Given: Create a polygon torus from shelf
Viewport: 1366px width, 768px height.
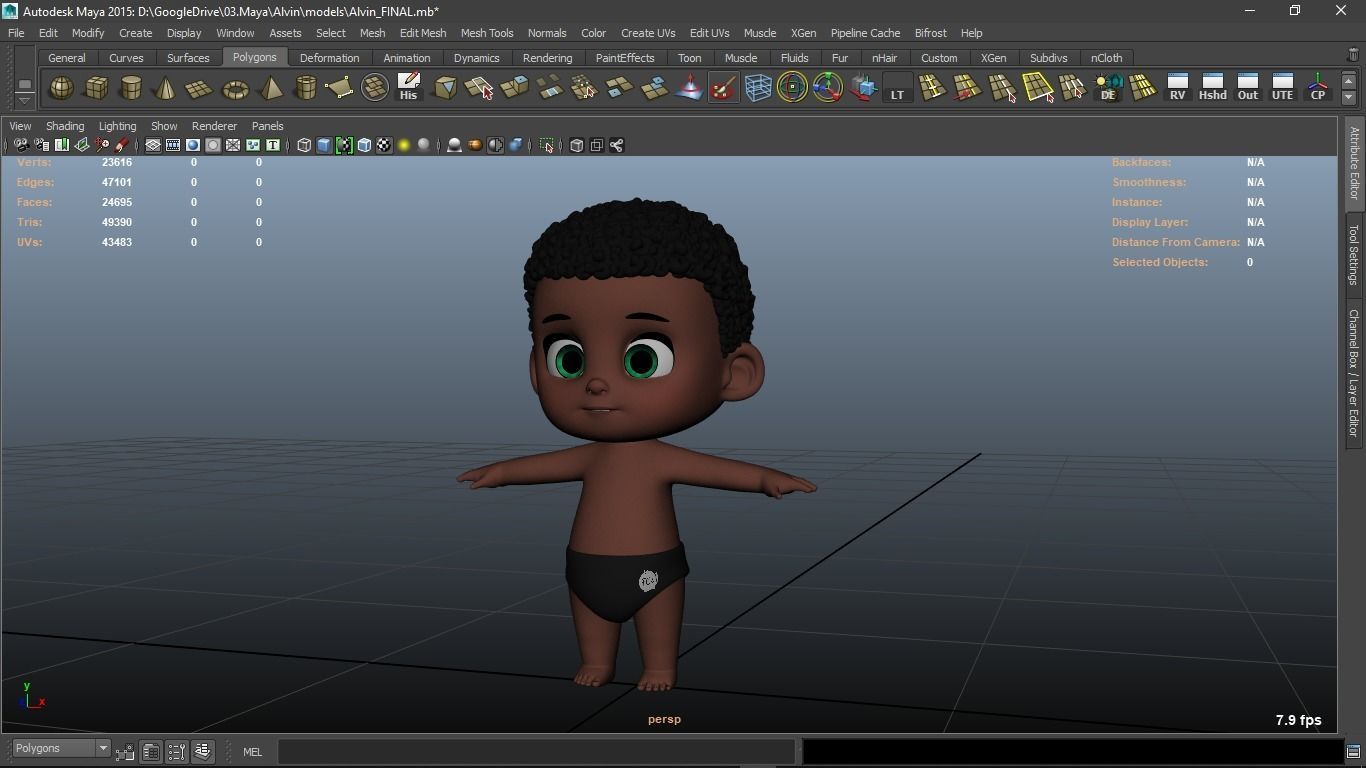Looking at the screenshot, I should (x=235, y=88).
